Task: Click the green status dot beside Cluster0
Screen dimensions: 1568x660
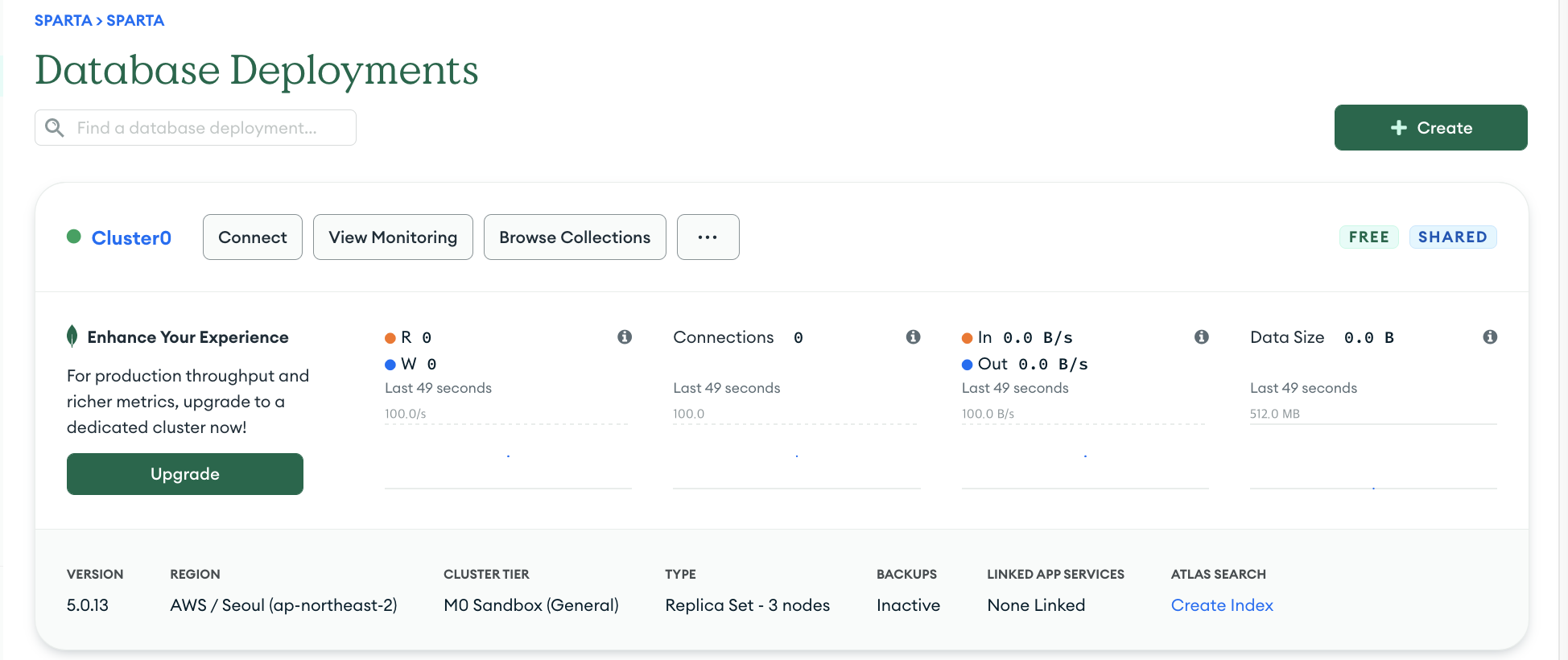Action: pyautogui.click(x=74, y=237)
